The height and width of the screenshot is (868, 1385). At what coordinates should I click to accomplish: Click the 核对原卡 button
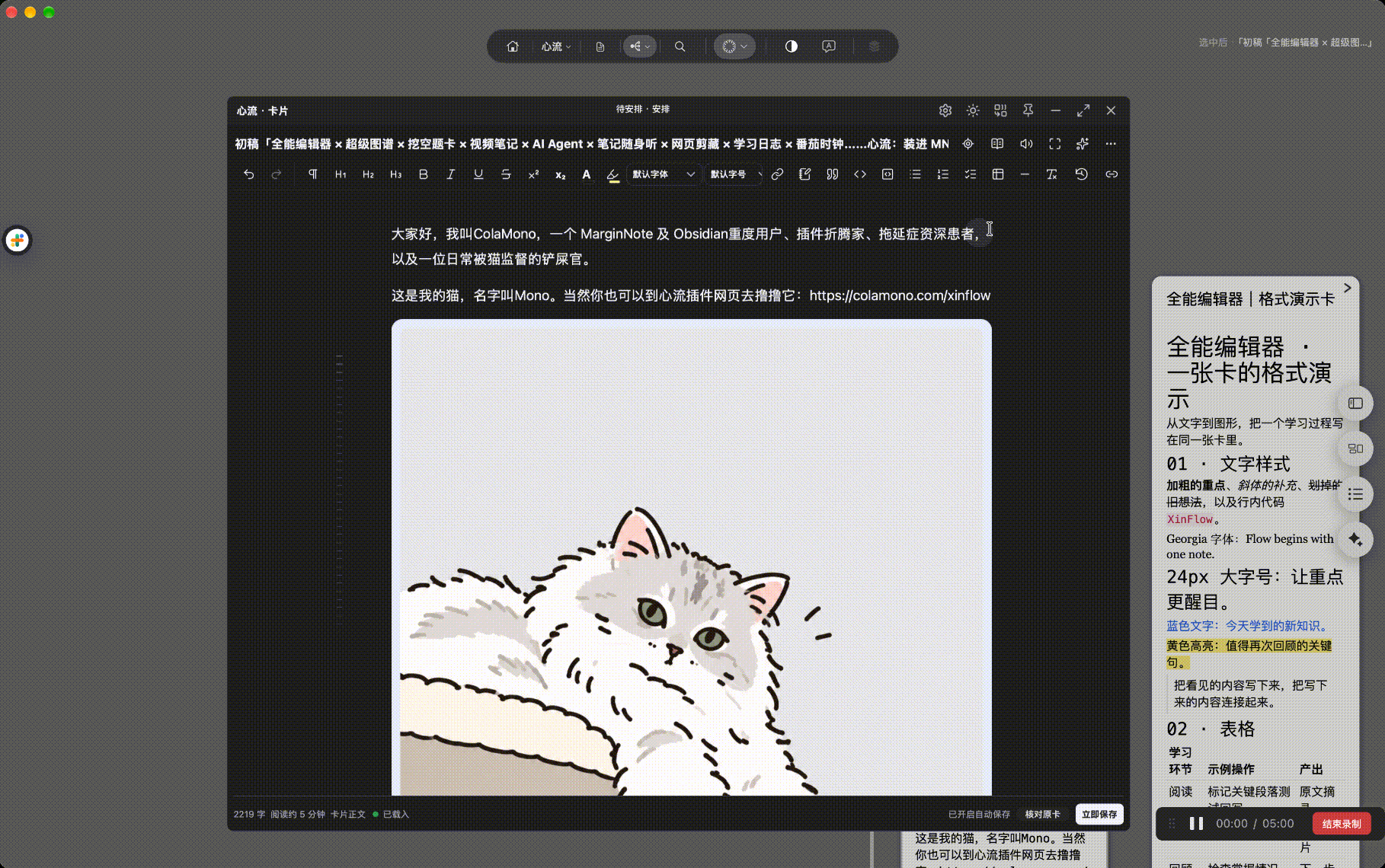click(1042, 814)
